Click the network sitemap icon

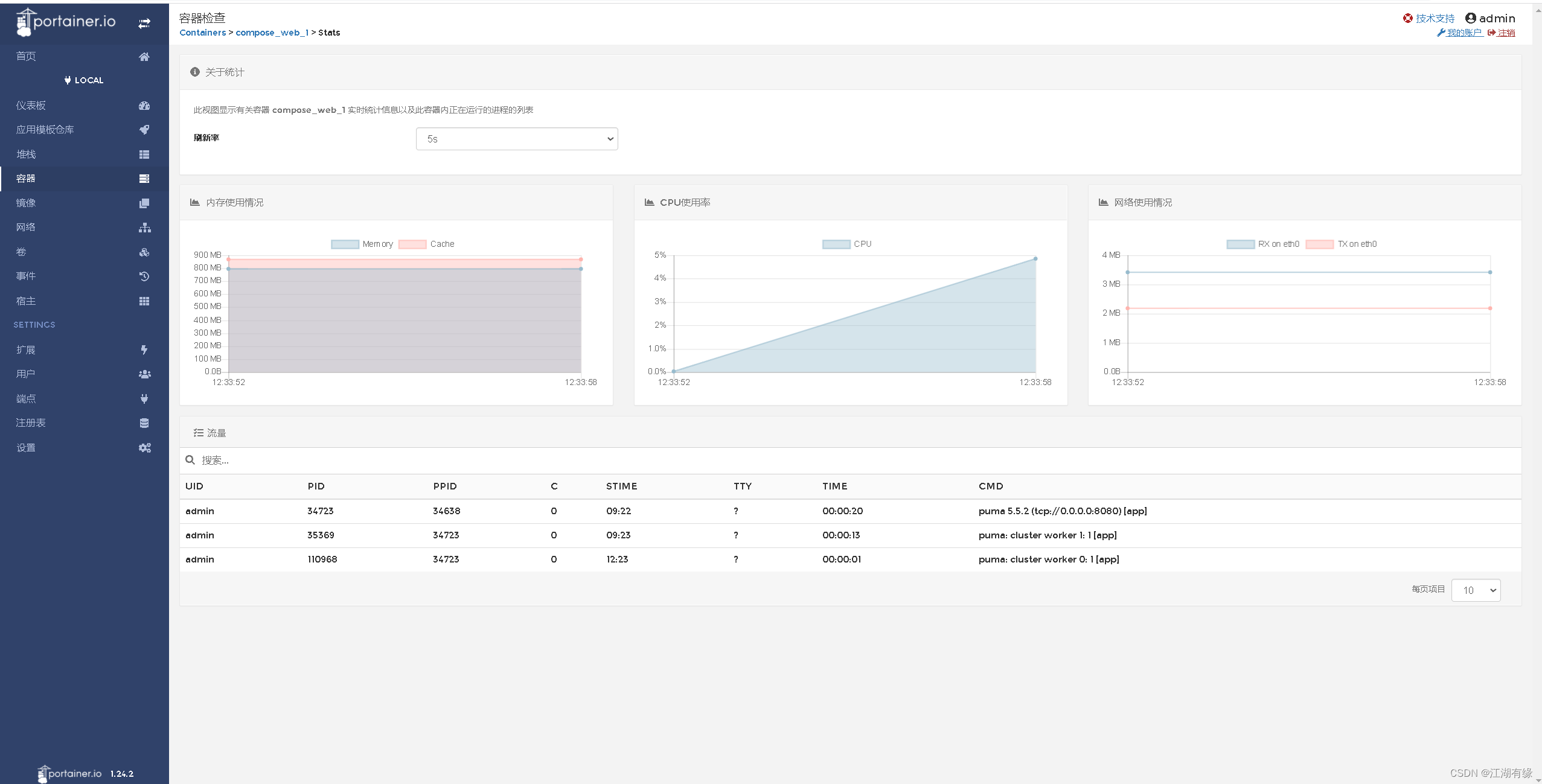144,228
